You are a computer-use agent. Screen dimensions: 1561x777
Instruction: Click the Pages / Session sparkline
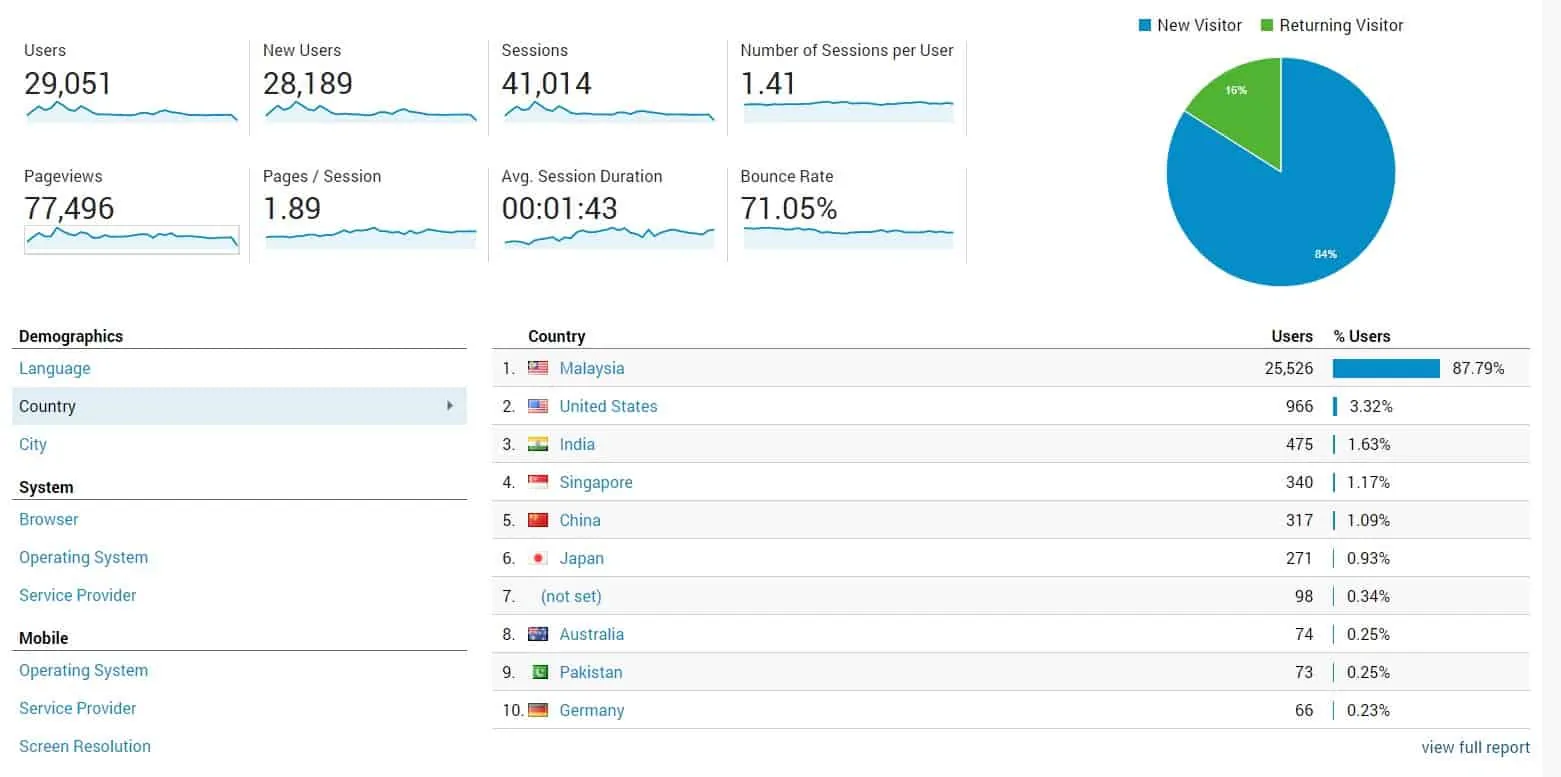click(x=370, y=237)
